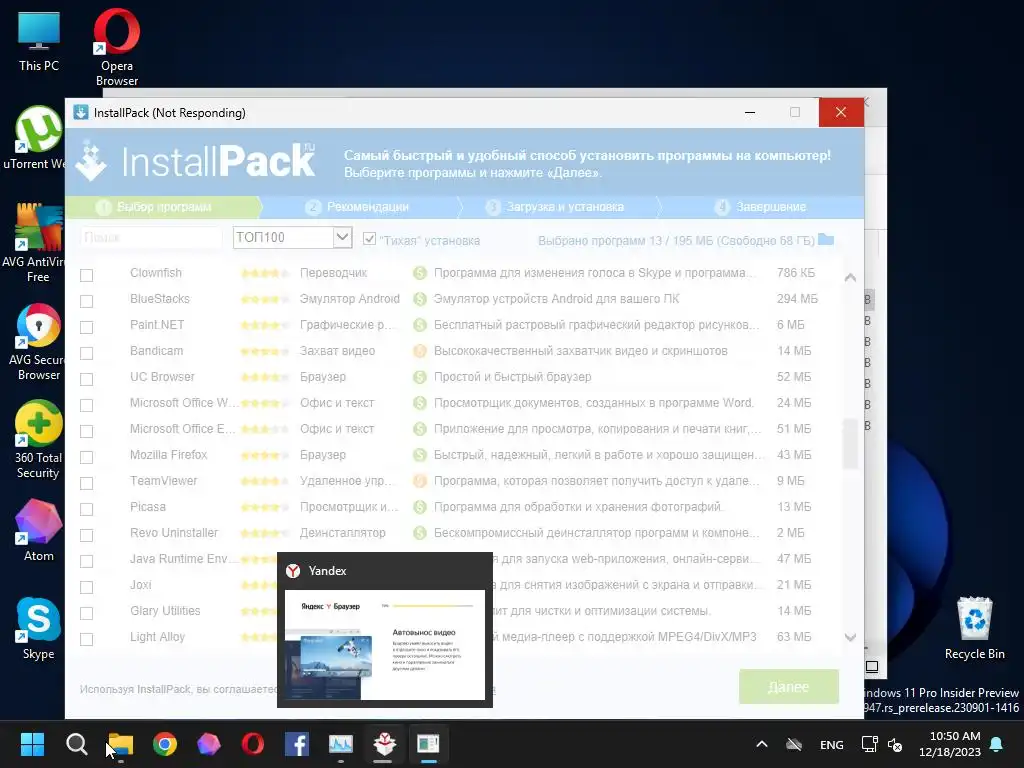Open the ТОП100 category dropdown
The image size is (1024, 768).
[293, 237]
